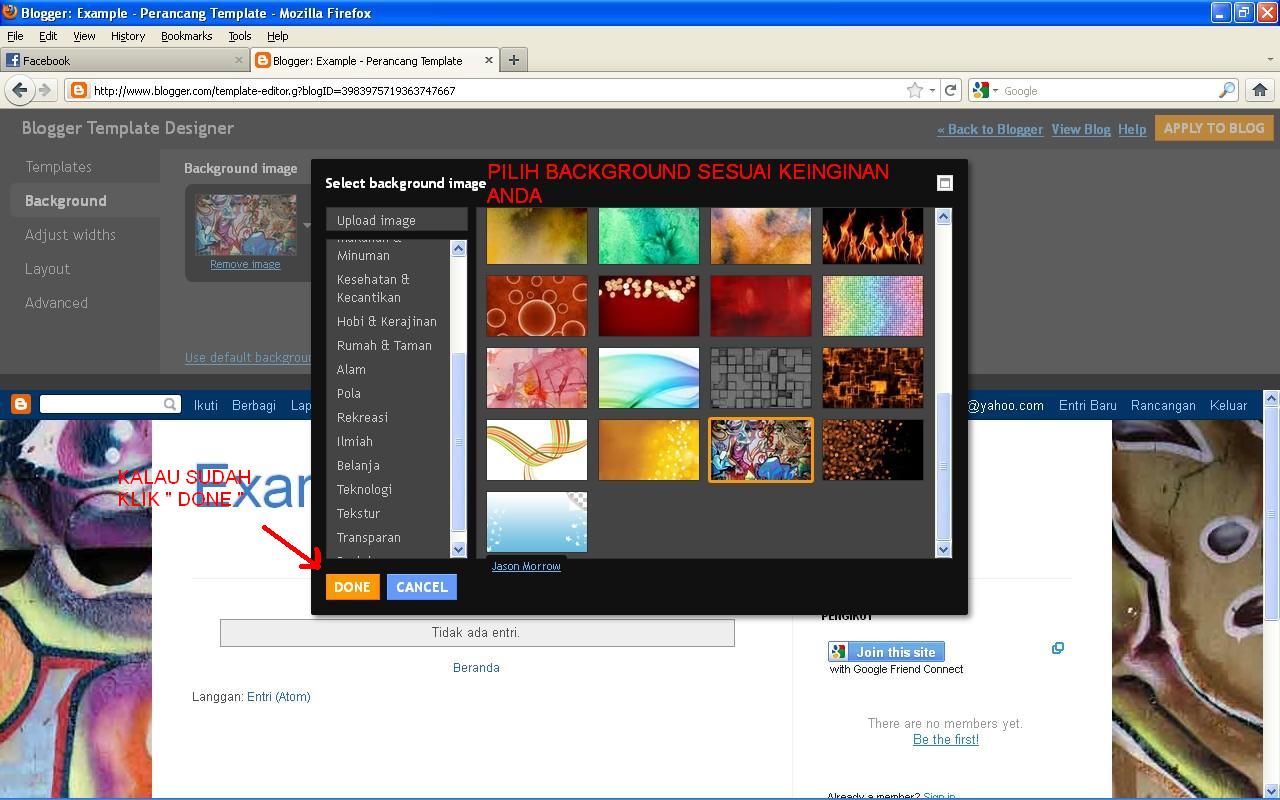
Task: Open address bar history dropdown arrow
Action: [x=932, y=90]
